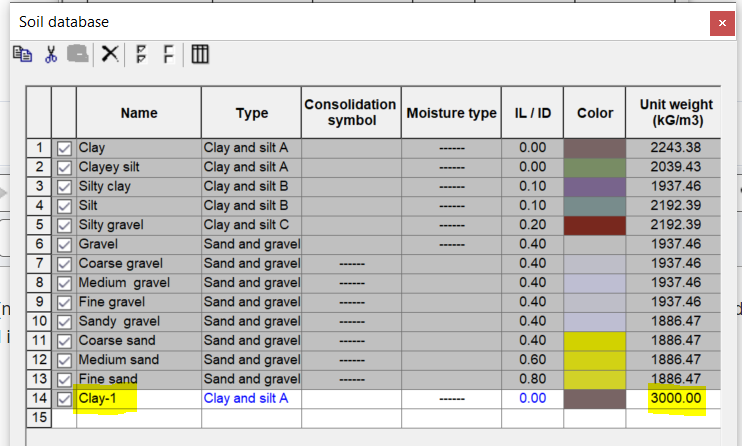Select the green color swatch for Clayey silt

pyautogui.click(x=594, y=168)
